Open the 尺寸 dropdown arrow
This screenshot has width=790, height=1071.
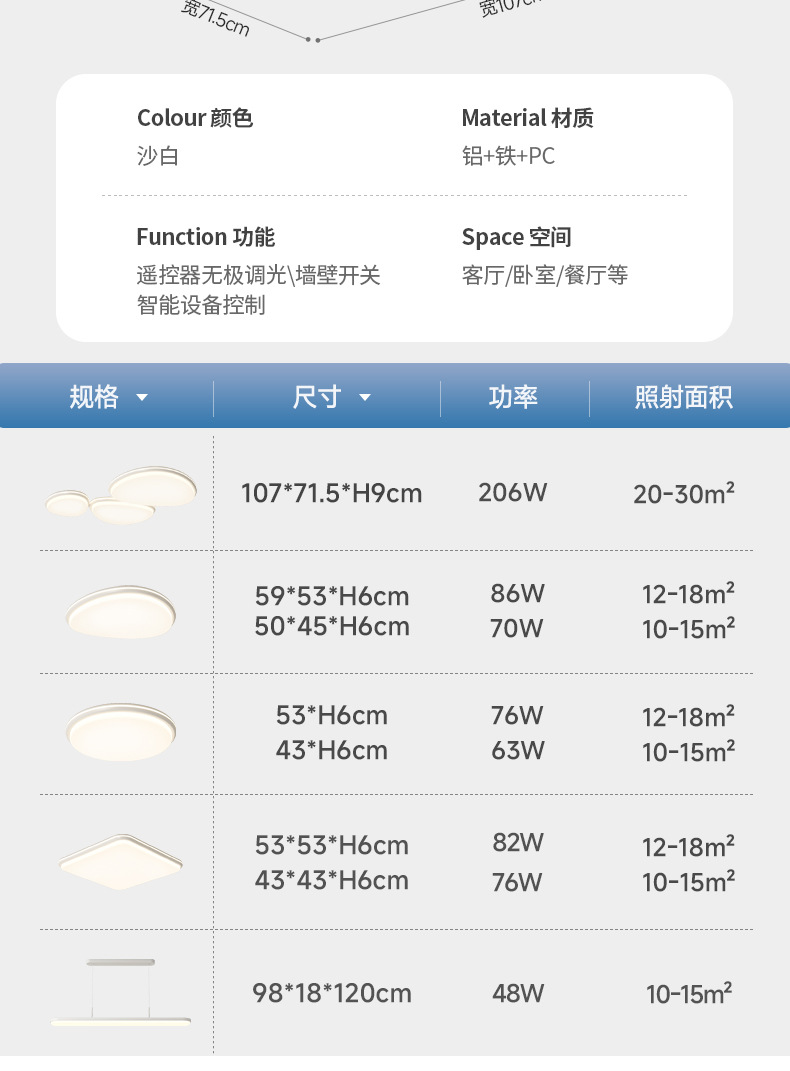click(365, 398)
